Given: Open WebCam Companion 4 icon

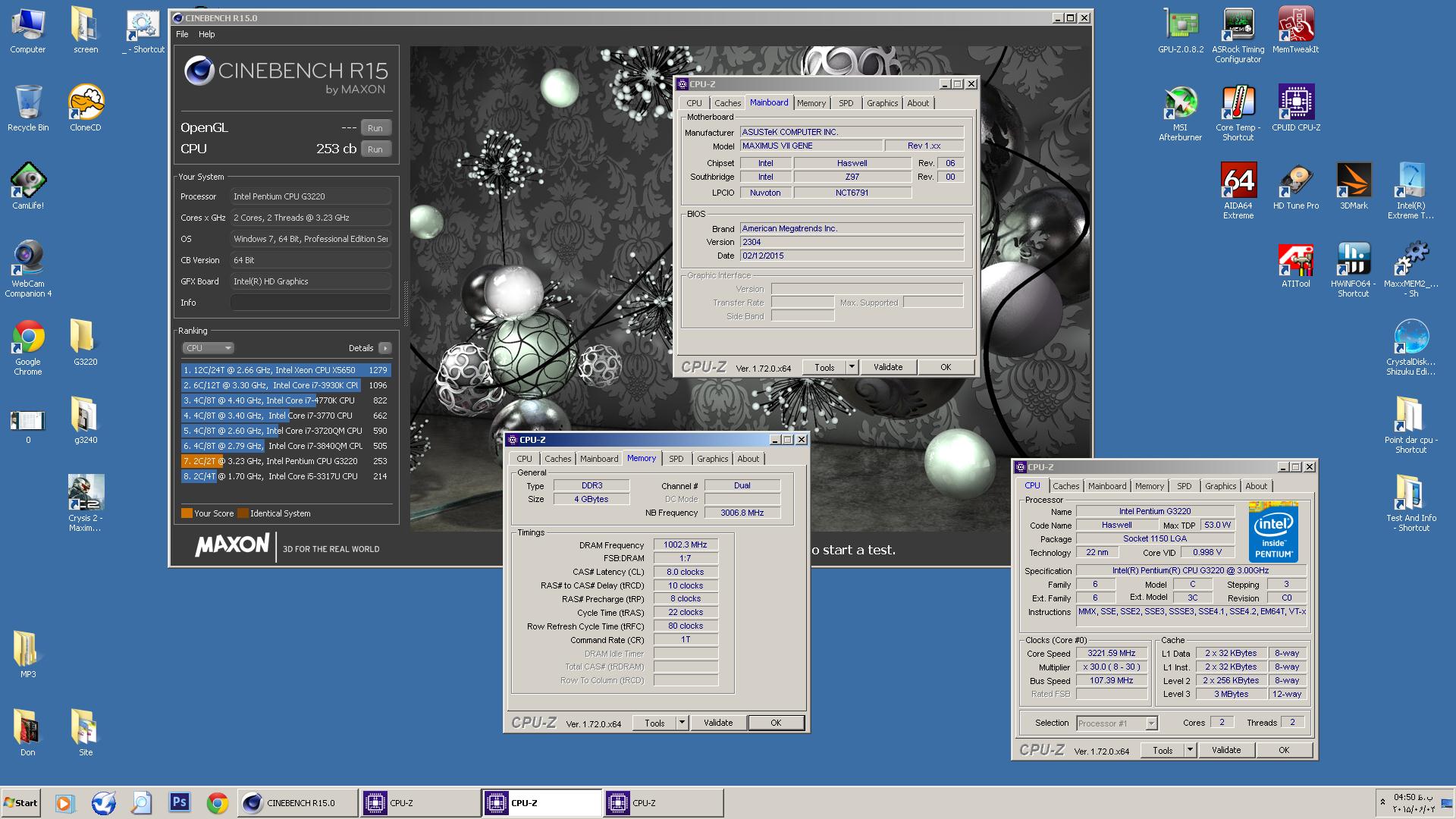Looking at the screenshot, I should pyautogui.click(x=28, y=269).
